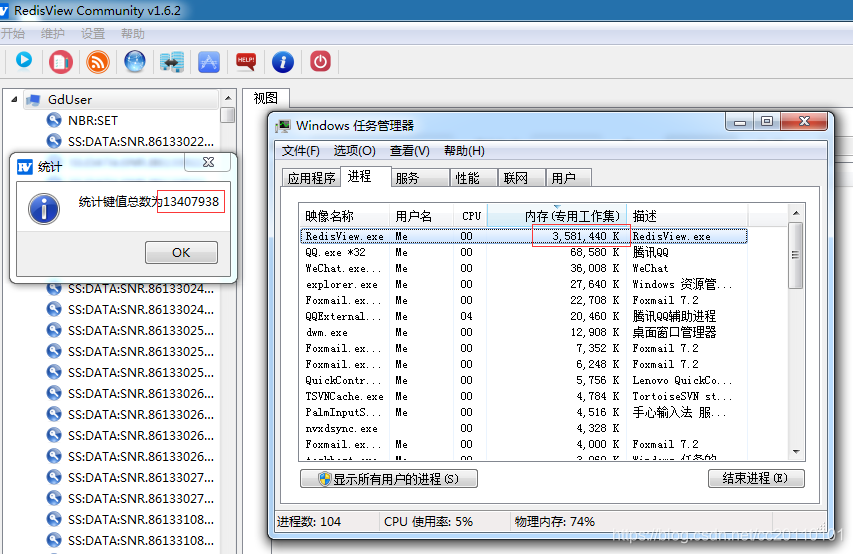Click the red book toolbar icon
Viewport: 853px width, 554px height.
61,61
